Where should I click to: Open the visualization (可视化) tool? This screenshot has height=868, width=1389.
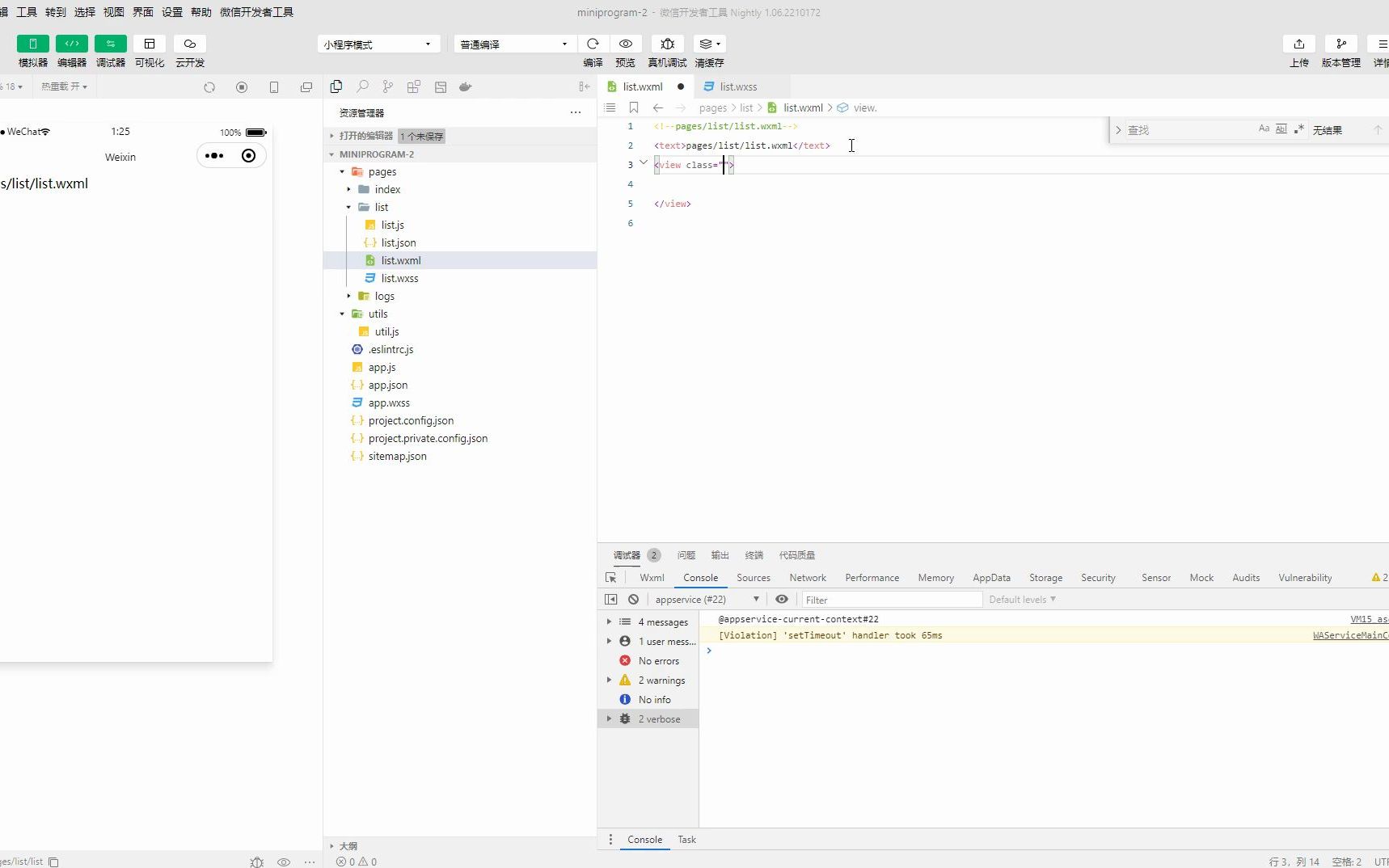(x=150, y=44)
